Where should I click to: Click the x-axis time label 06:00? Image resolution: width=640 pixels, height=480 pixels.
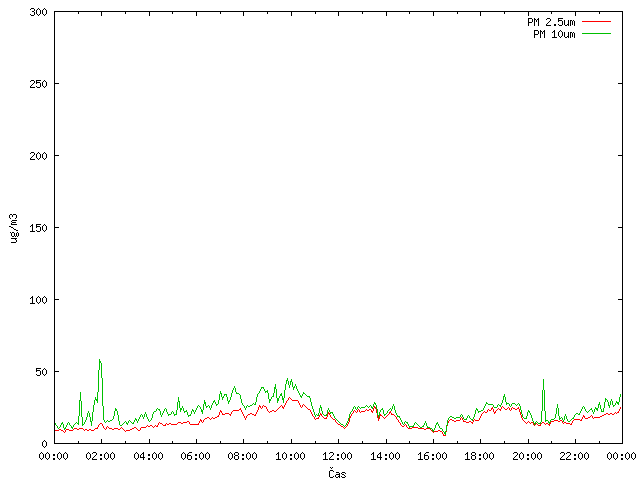(196, 456)
